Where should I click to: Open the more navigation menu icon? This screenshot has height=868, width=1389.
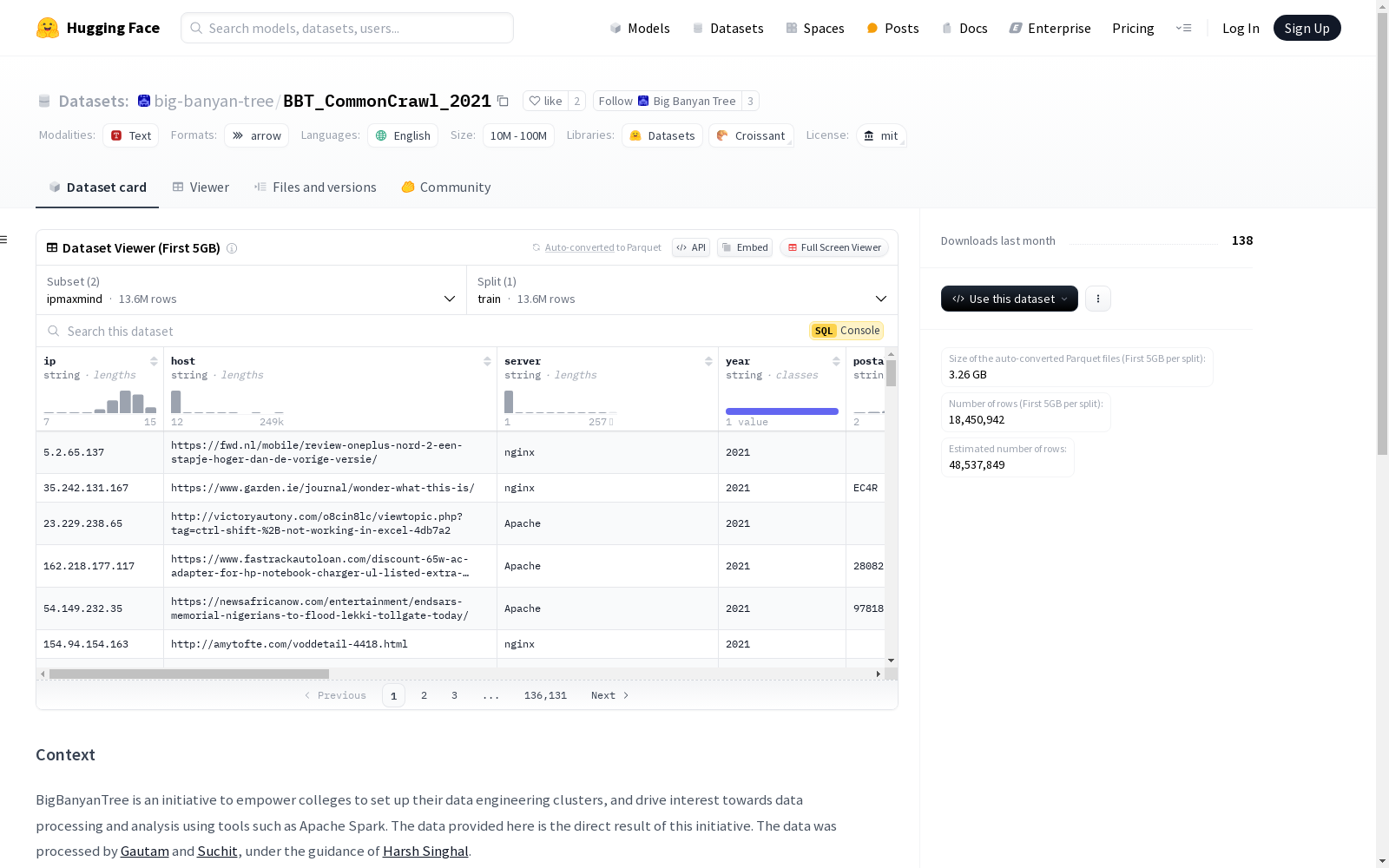pos(1183,28)
